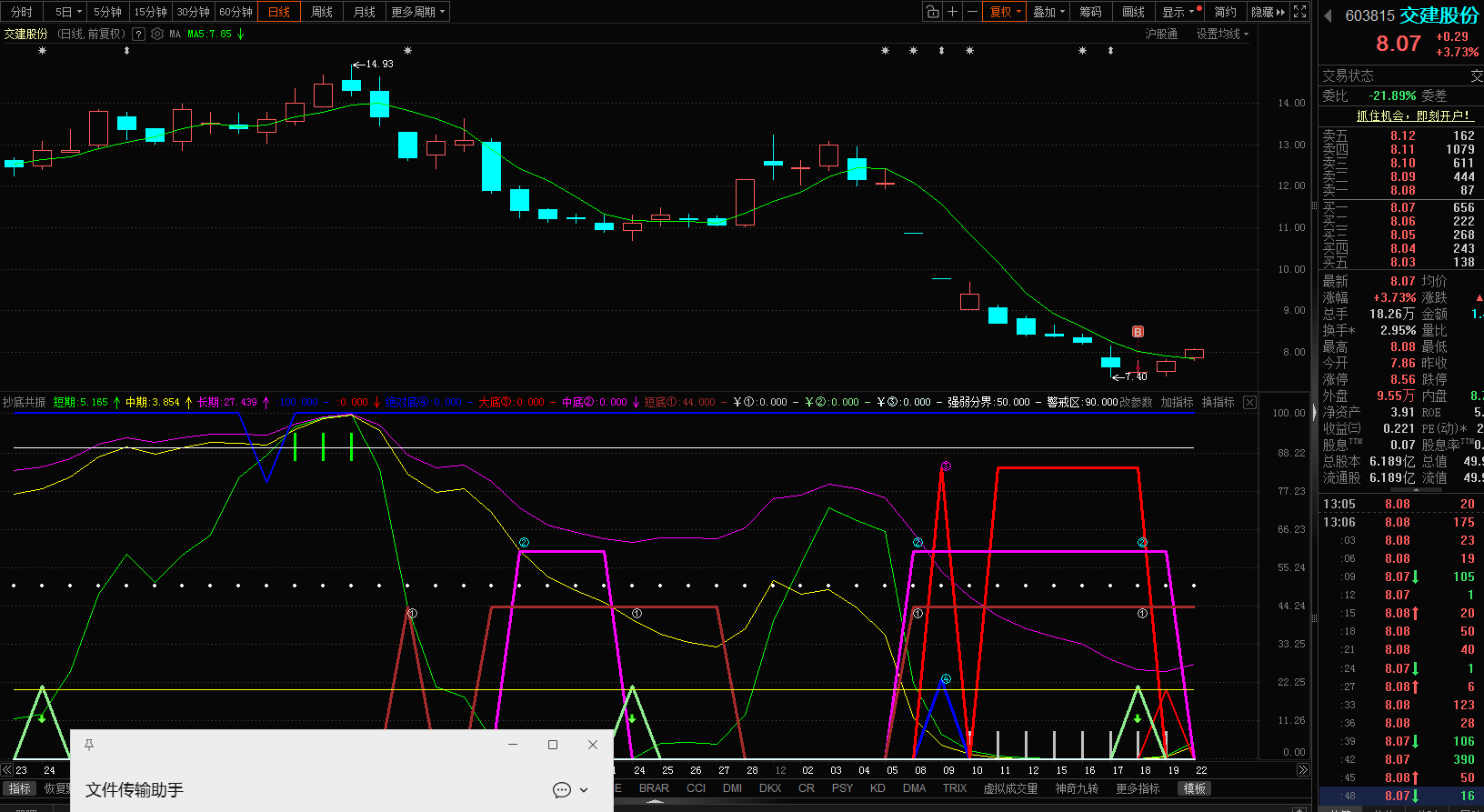This screenshot has width=1484, height=812.
Task: Enter fullscreen using the expand icon
Action: (x=1300, y=12)
